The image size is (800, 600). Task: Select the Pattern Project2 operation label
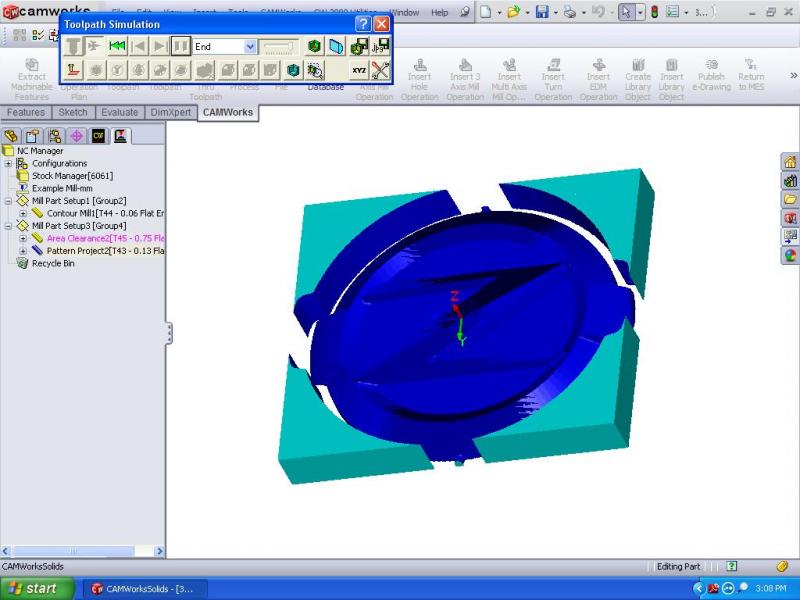[106, 251]
